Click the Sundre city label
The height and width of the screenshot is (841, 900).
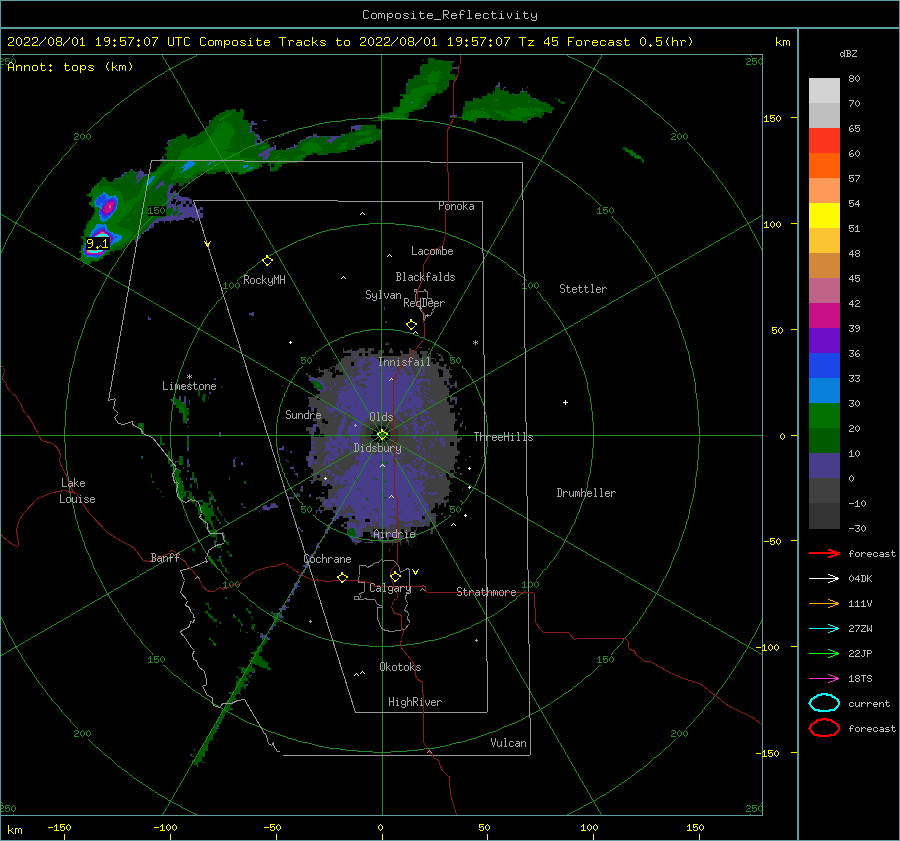tap(303, 414)
